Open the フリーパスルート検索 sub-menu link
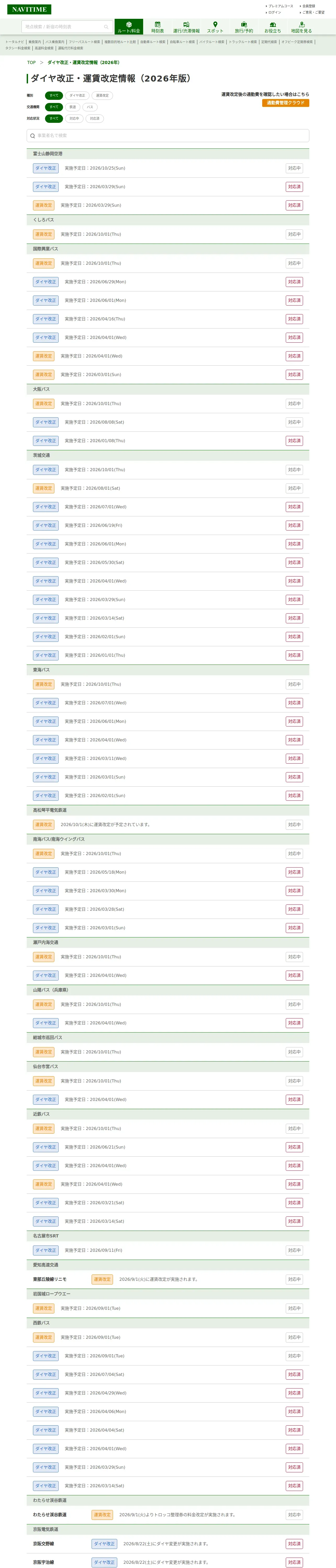Image resolution: width=336 pixels, height=1568 pixels. pyautogui.click(x=84, y=42)
